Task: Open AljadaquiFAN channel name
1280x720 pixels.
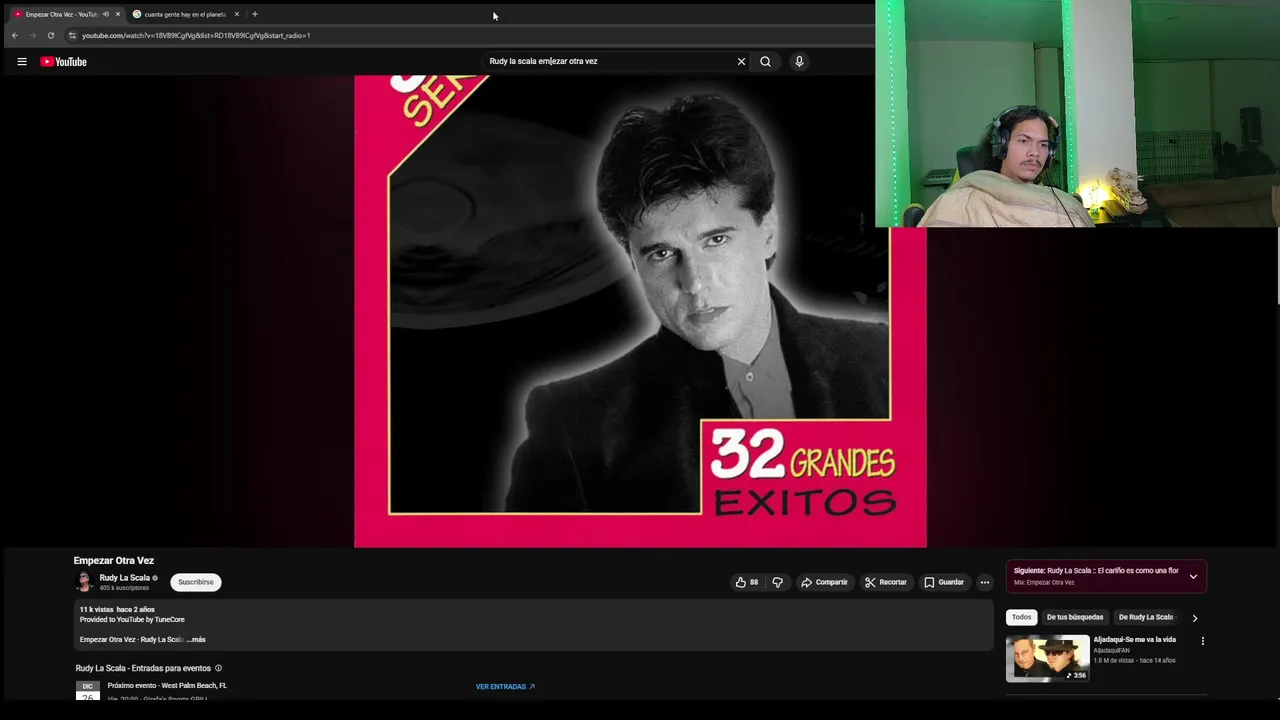Action: point(1111,651)
